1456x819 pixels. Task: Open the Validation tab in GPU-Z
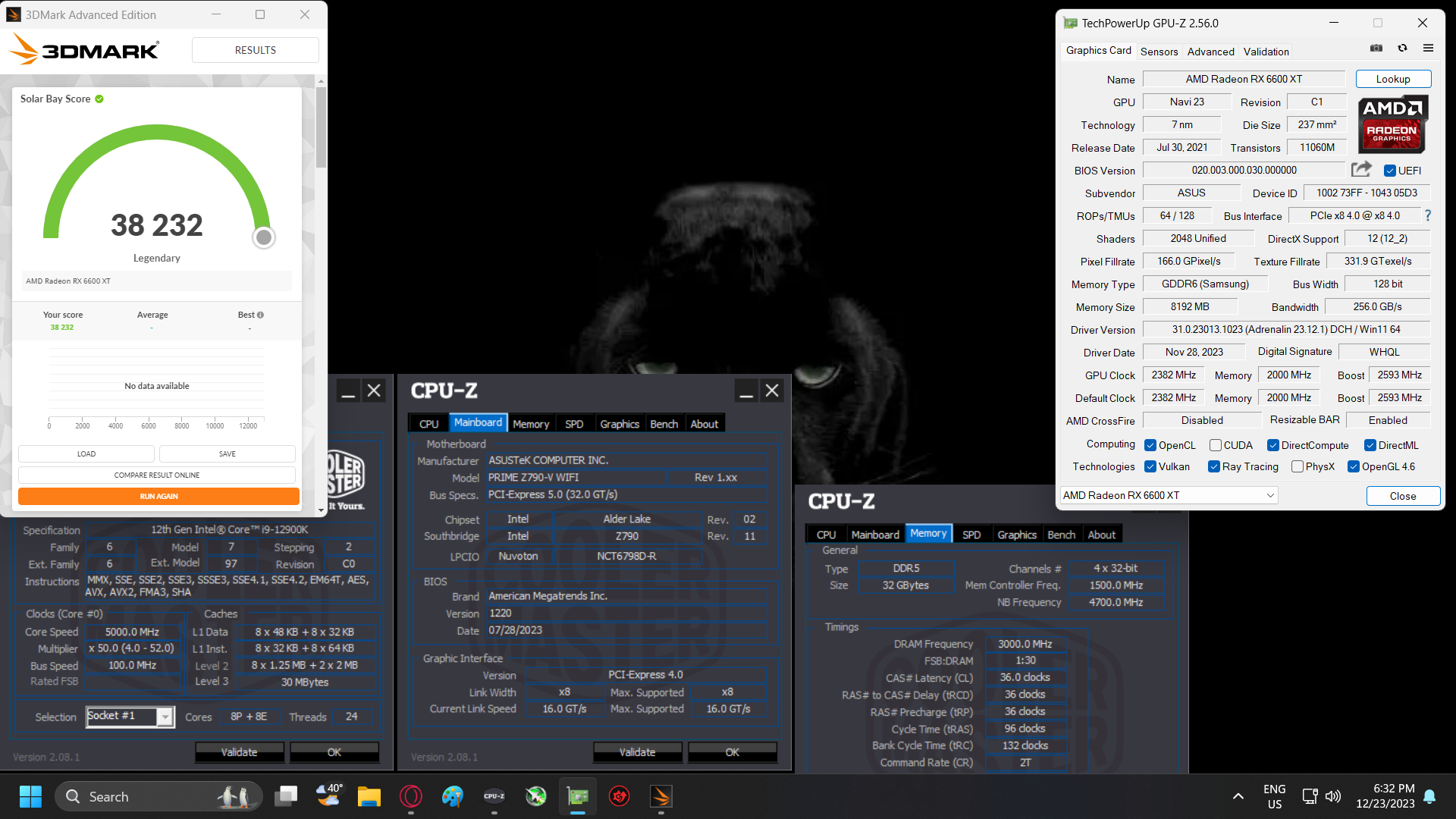(x=1266, y=52)
